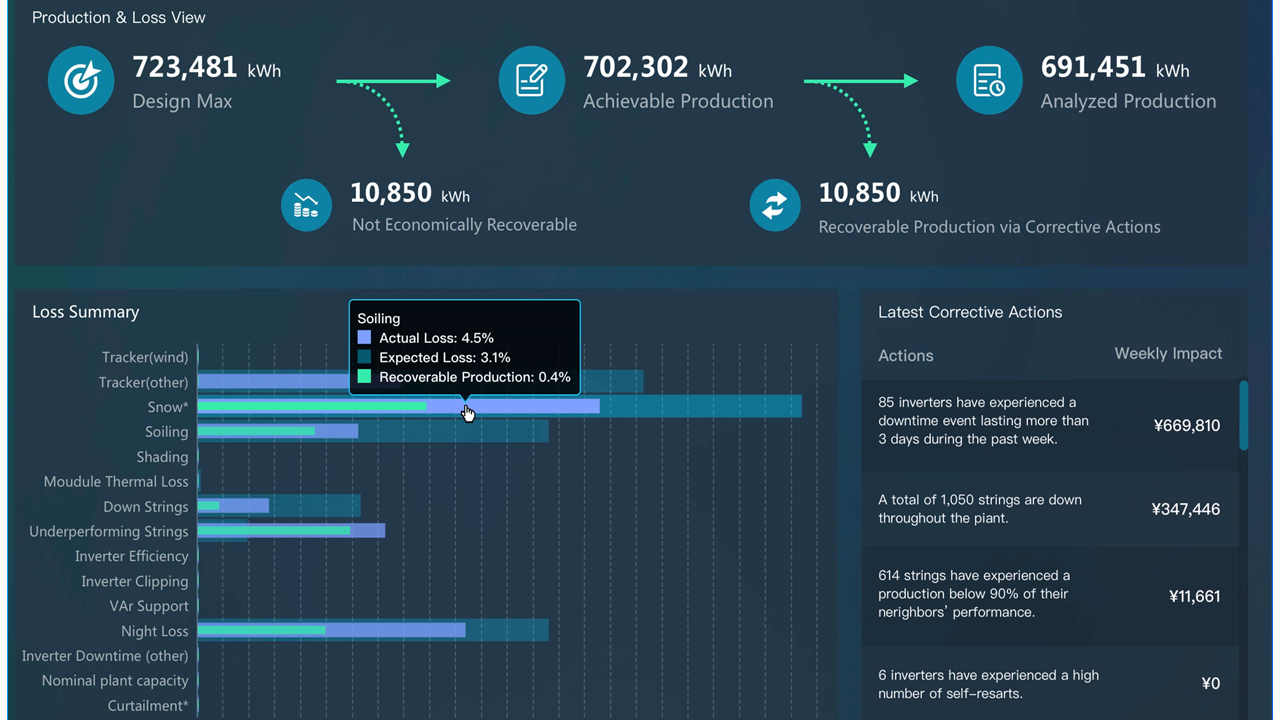Click the Recoverable Production swap arrows icon
This screenshot has height=720, width=1280.
tap(775, 205)
